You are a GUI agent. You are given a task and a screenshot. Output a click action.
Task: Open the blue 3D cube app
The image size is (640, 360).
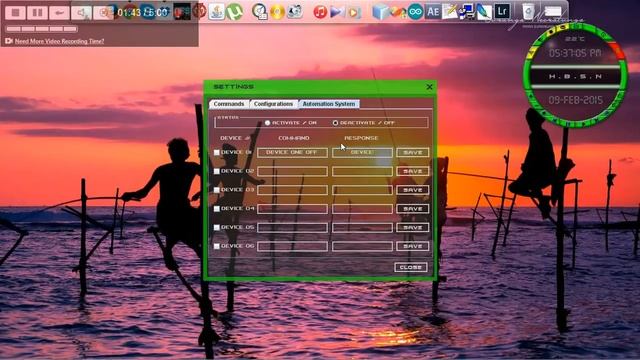tap(380, 12)
